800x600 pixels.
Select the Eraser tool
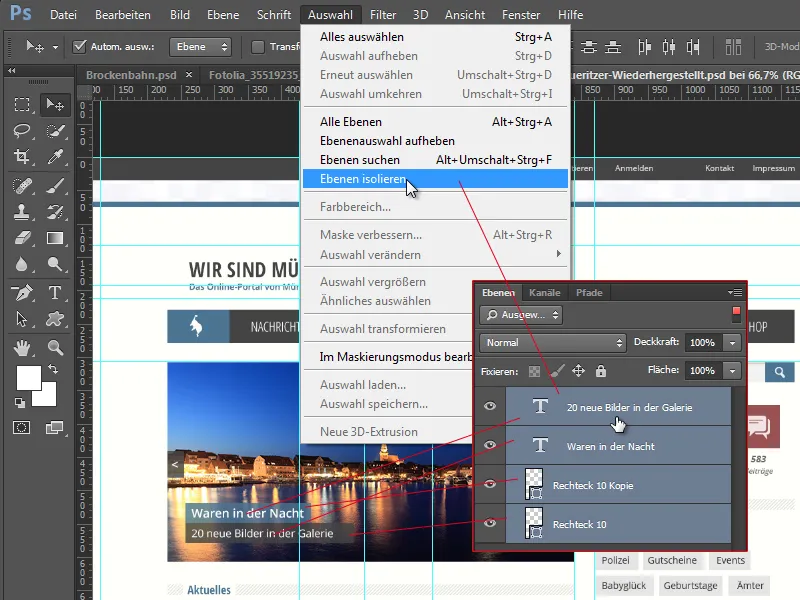click(21, 238)
